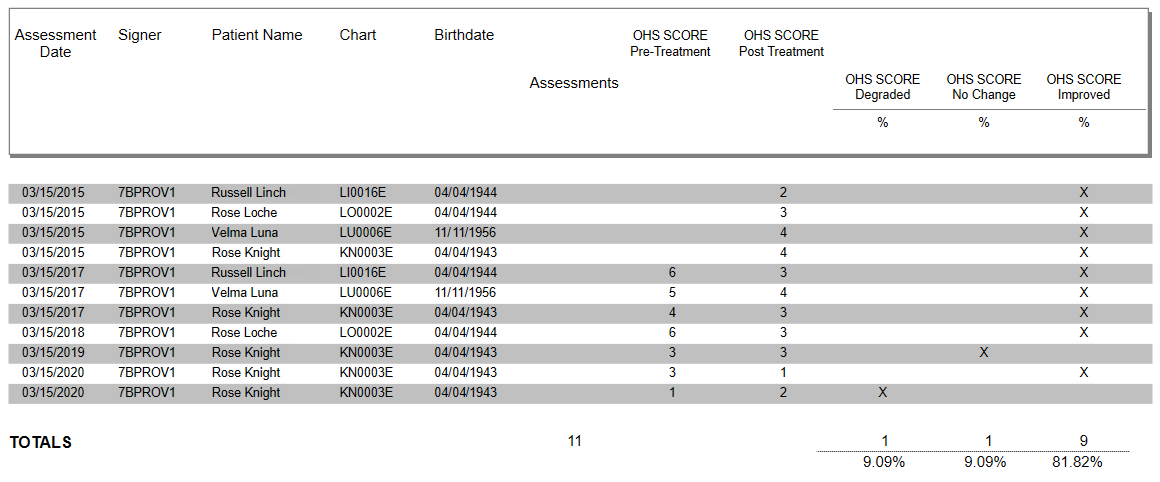This screenshot has width=1160, height=482.
Task: Click the Improved total value 9
Action: pos(1084,441)
